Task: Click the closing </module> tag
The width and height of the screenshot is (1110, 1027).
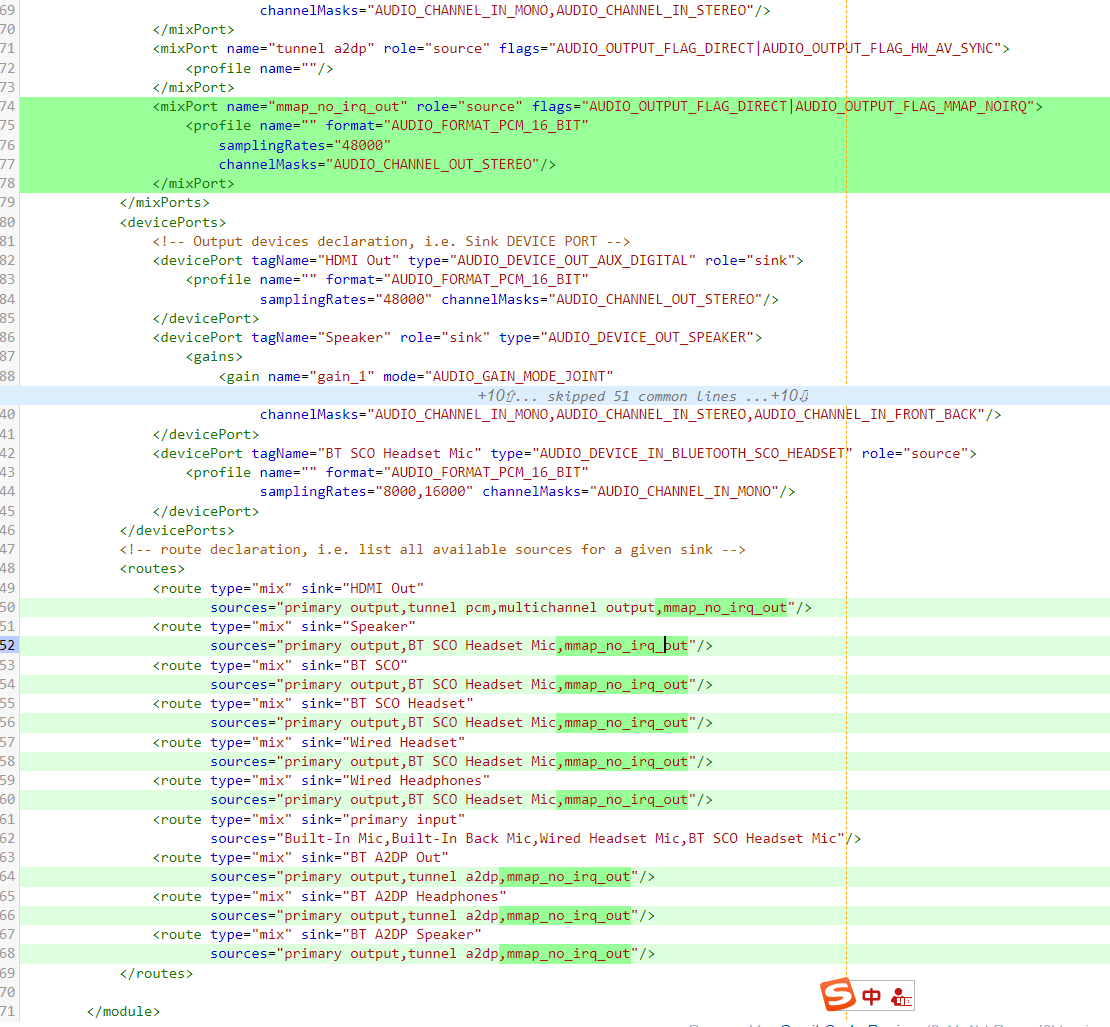Action: pyautogui.click(x=124, y=1011)
